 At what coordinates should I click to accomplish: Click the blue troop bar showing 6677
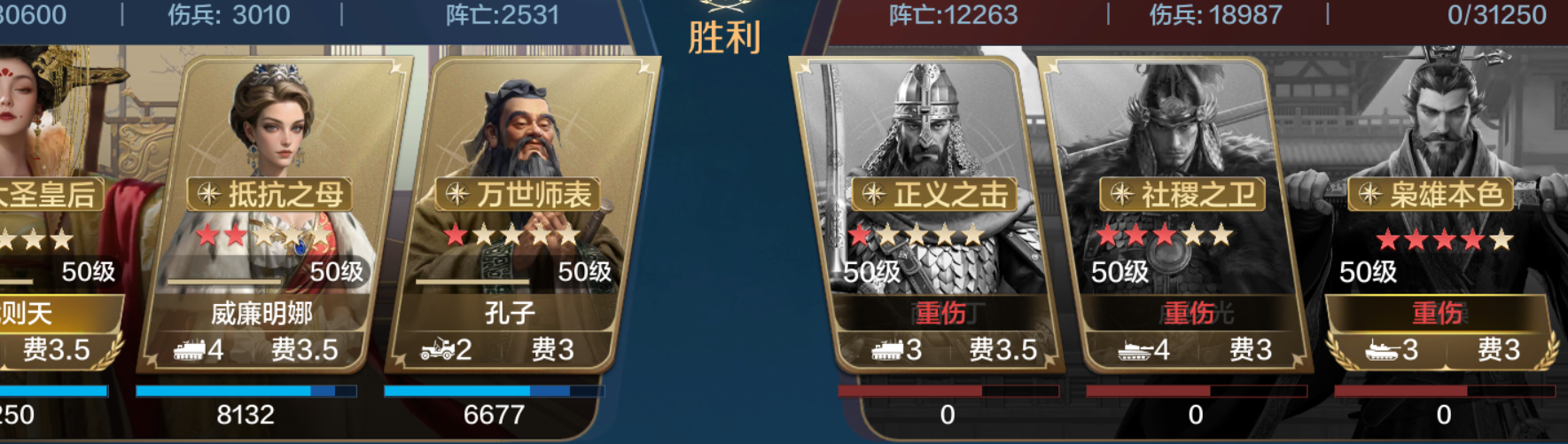[494, 391]
